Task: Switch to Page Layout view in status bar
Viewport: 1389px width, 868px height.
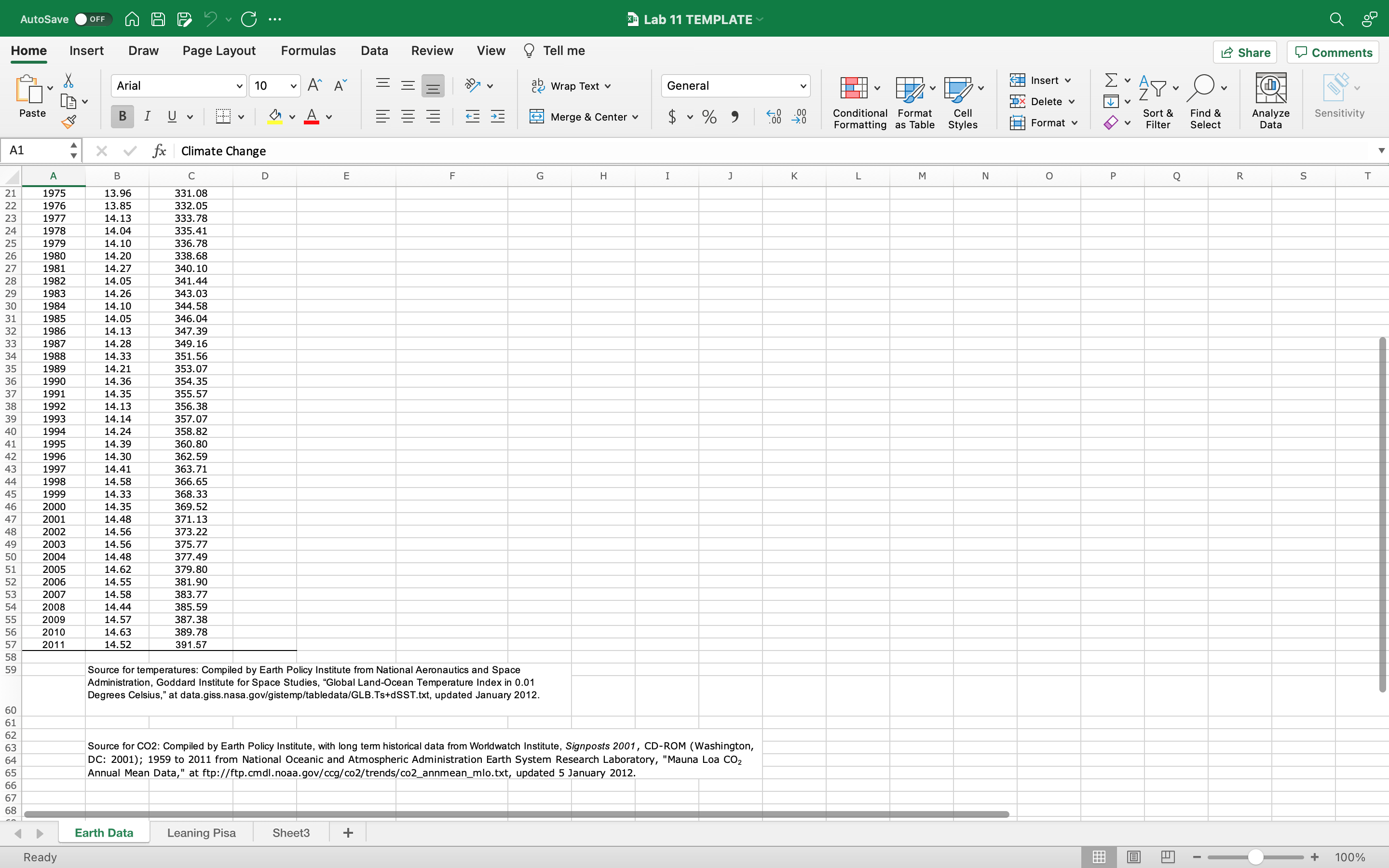Action: tap(1133, 856)
